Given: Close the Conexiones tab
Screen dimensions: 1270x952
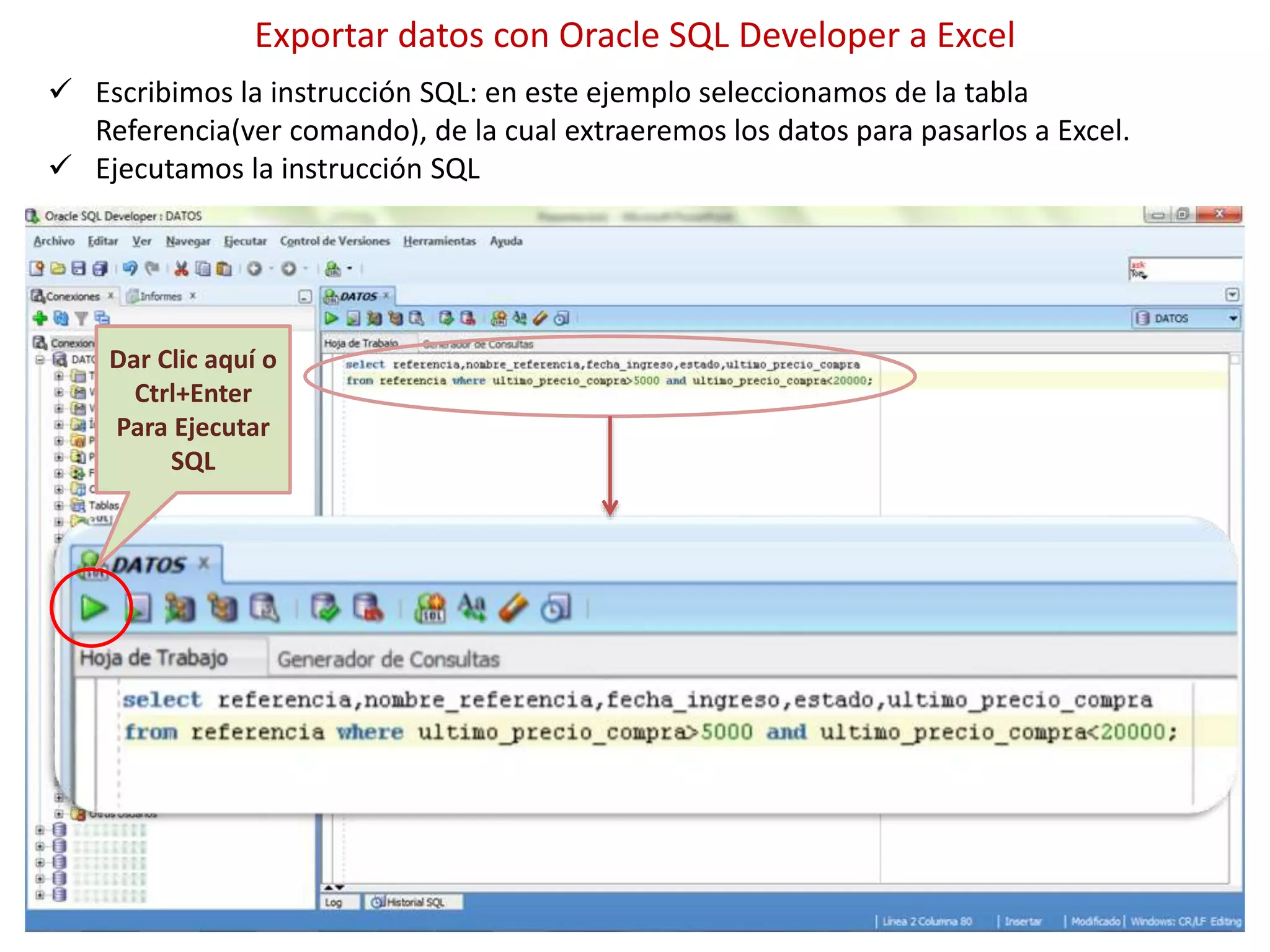Looking at the screenshot, I should [x=111, y=296].
